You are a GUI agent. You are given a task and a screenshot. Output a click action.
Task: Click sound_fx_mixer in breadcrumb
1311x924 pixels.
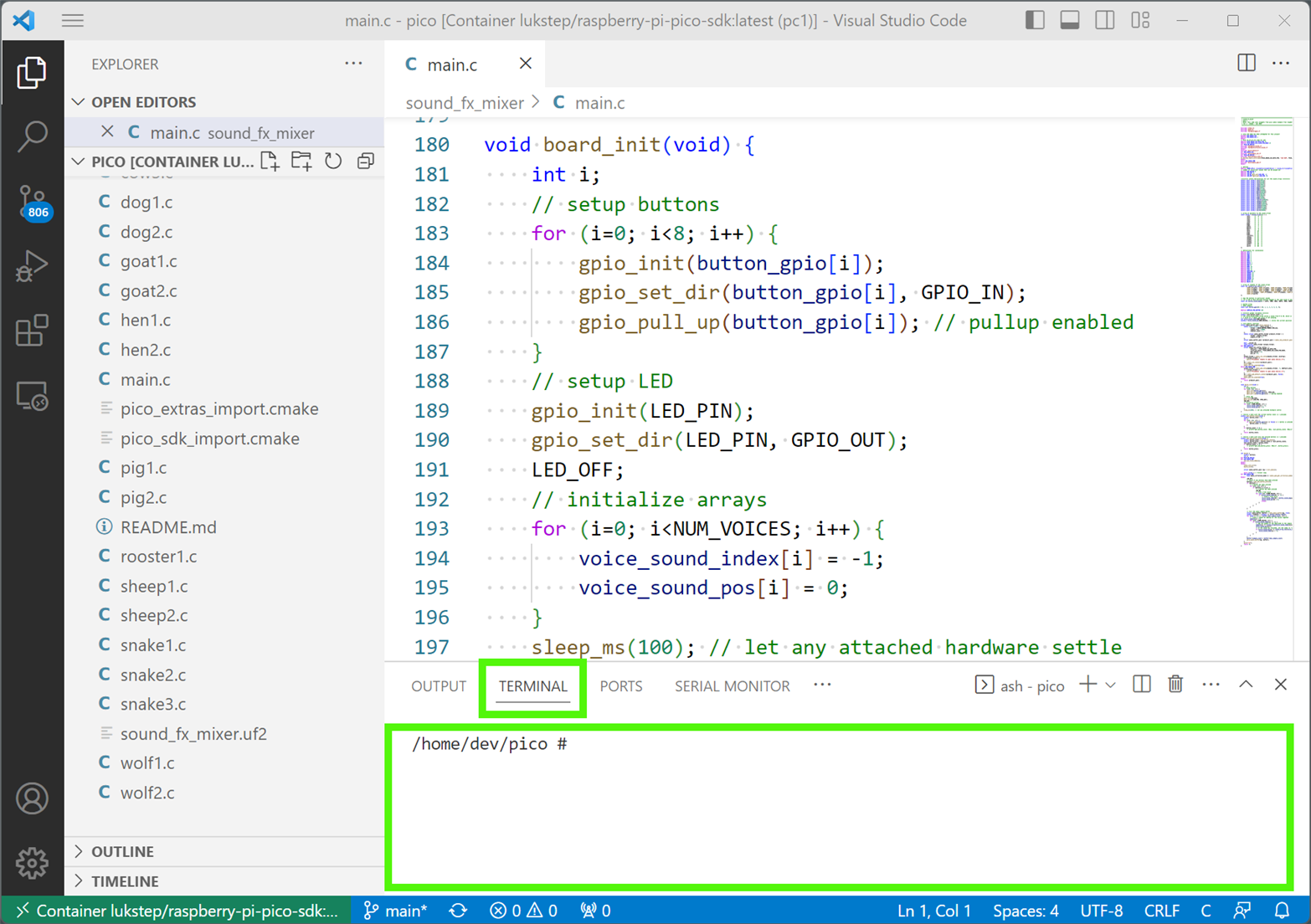click(465, 103)
